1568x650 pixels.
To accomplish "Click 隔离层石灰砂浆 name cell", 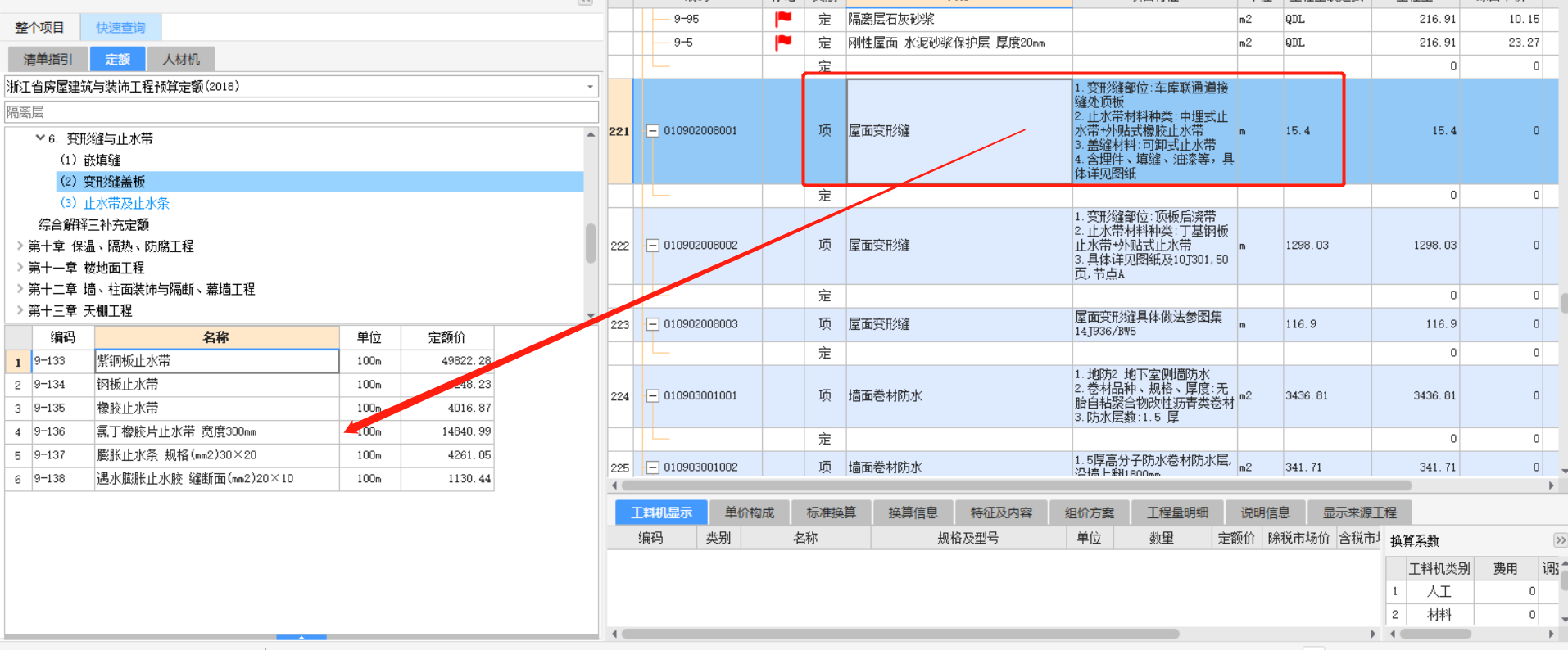I will (958, 19).
